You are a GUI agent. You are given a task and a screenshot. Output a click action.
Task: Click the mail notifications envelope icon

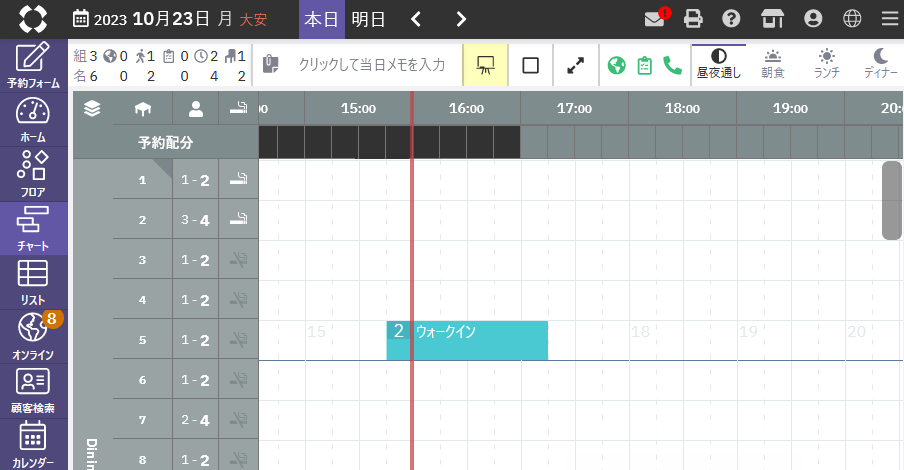(x=655, y=19)
